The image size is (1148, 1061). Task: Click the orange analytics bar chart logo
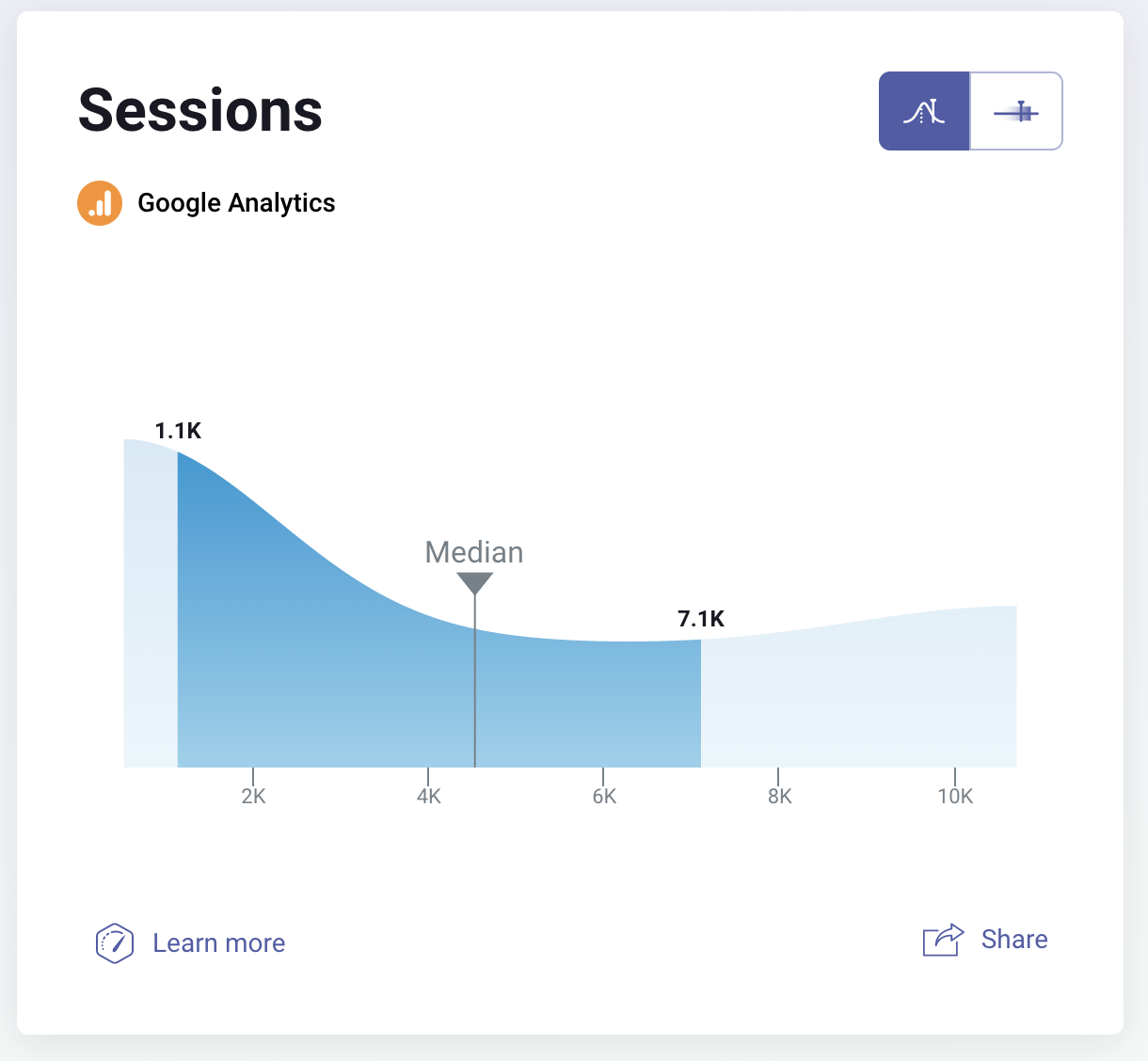pos(99,202)
